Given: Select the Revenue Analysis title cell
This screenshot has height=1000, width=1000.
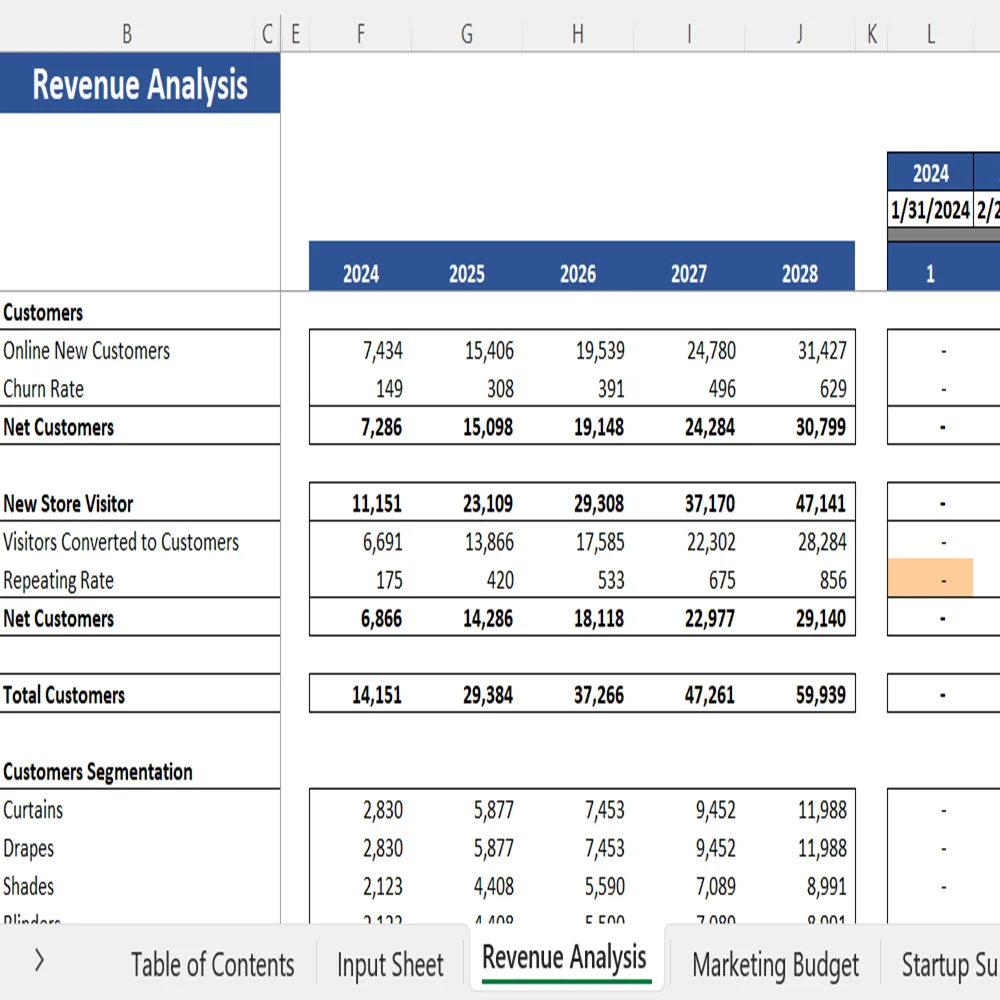Looking at the screenshot, I should click(x=140, y=85).
